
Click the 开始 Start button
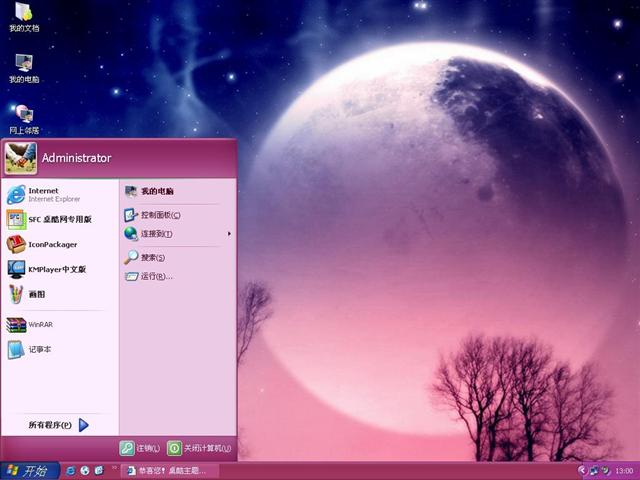27,470
